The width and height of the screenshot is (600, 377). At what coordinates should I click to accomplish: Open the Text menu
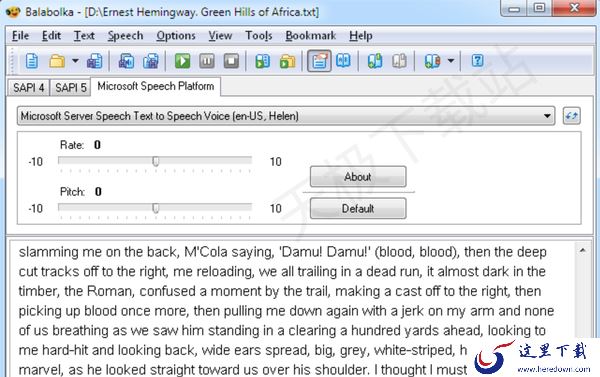(x=84, y=36)
